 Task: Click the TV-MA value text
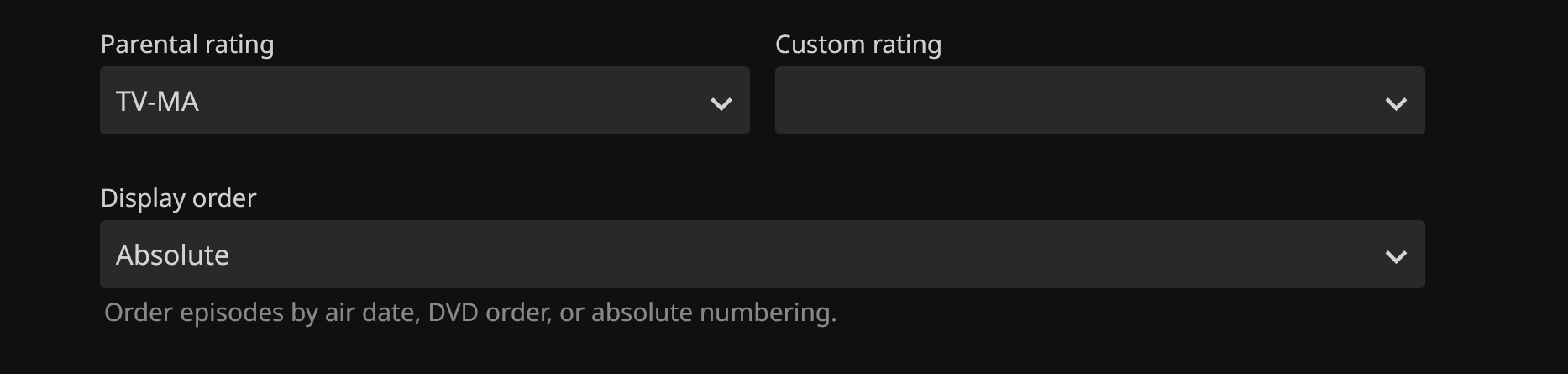click(158, 102)
